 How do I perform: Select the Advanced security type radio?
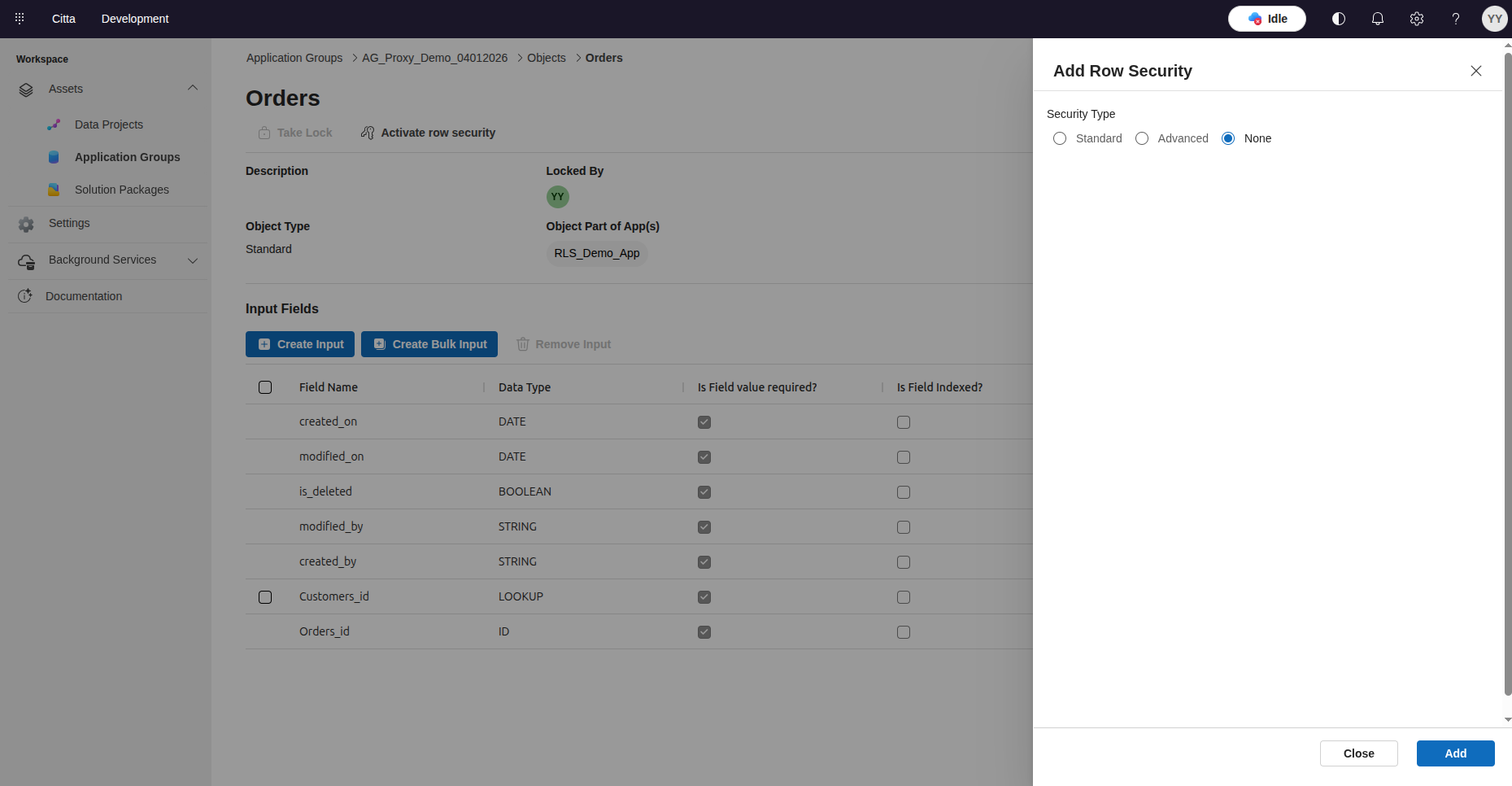pos(1142,138)
